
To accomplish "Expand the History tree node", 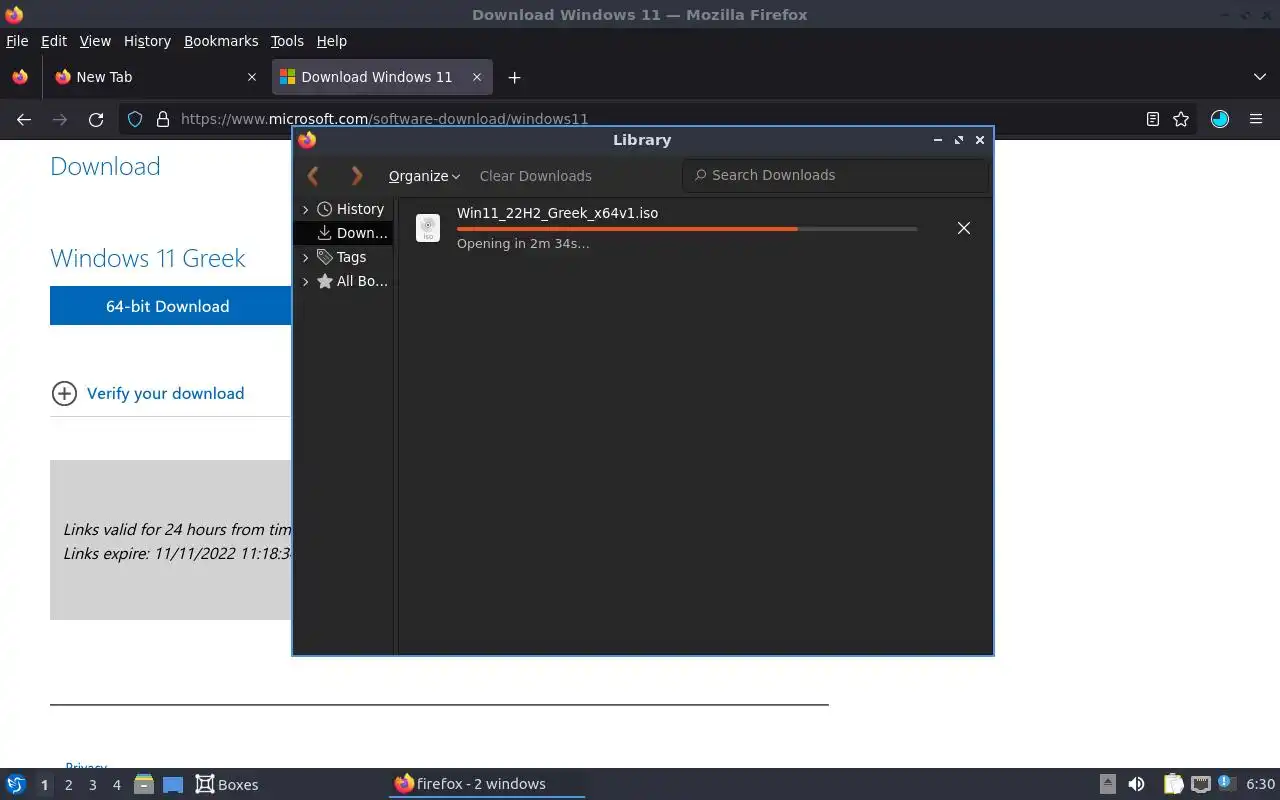I will (305, 209).
